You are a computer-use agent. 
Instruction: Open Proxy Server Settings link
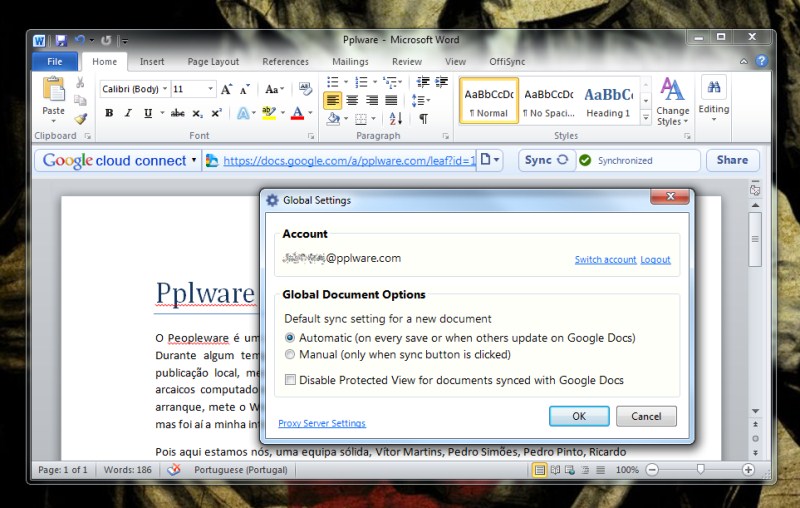pyautogui.click(x=322, y=423)
